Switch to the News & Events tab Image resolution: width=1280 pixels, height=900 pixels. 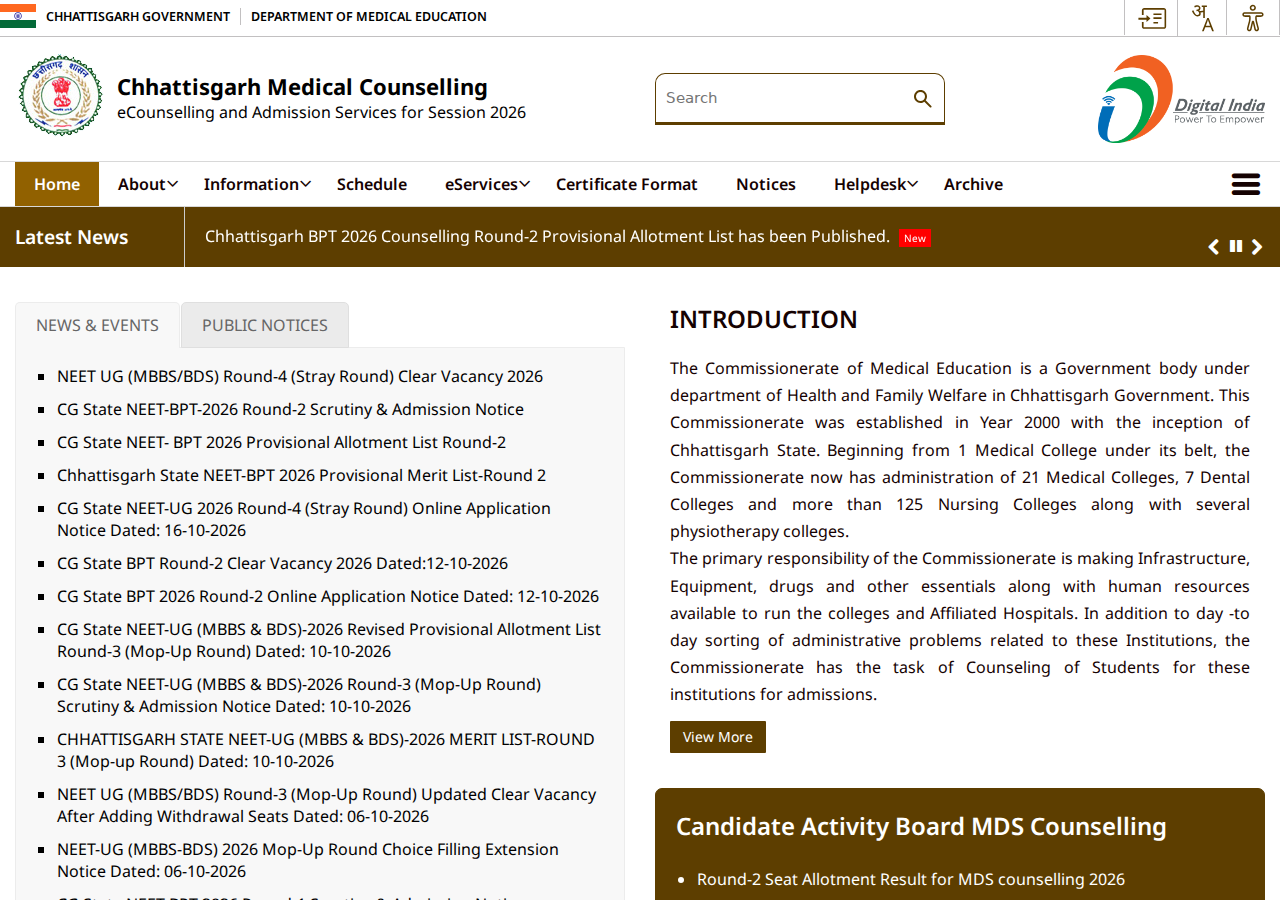(x=97, y=325)
